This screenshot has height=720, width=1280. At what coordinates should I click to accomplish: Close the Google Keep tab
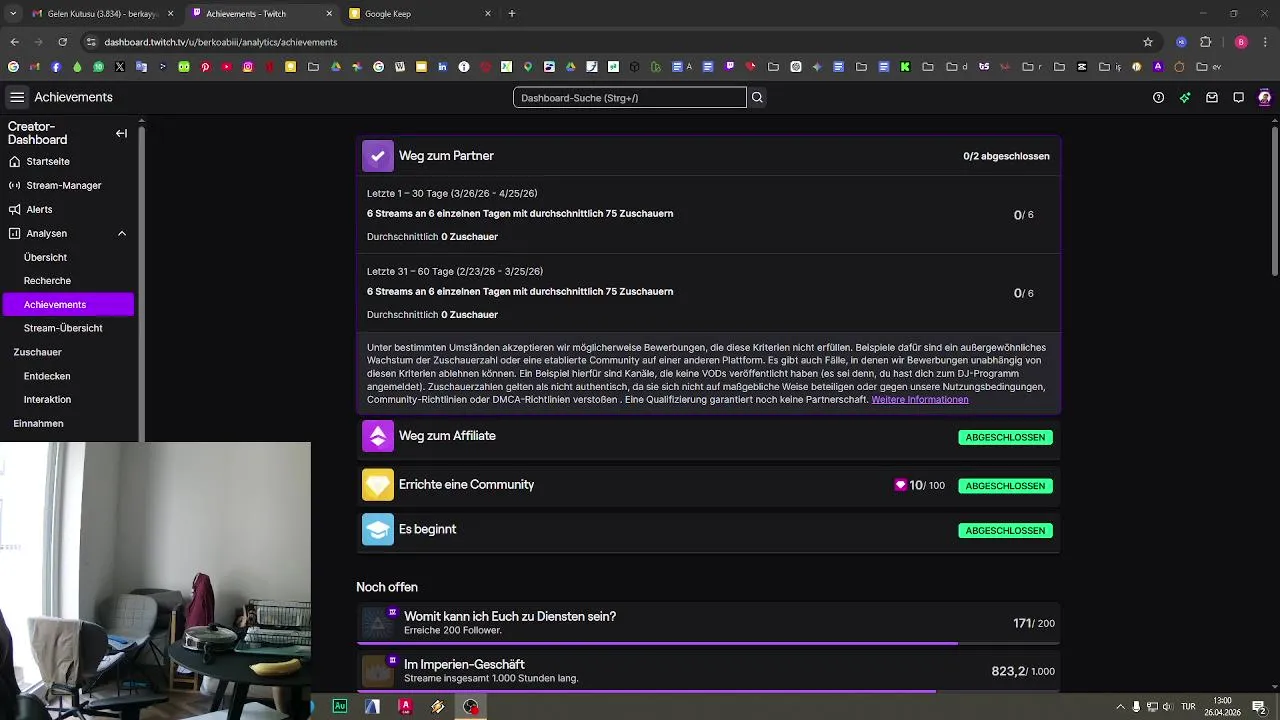[487, 14]
